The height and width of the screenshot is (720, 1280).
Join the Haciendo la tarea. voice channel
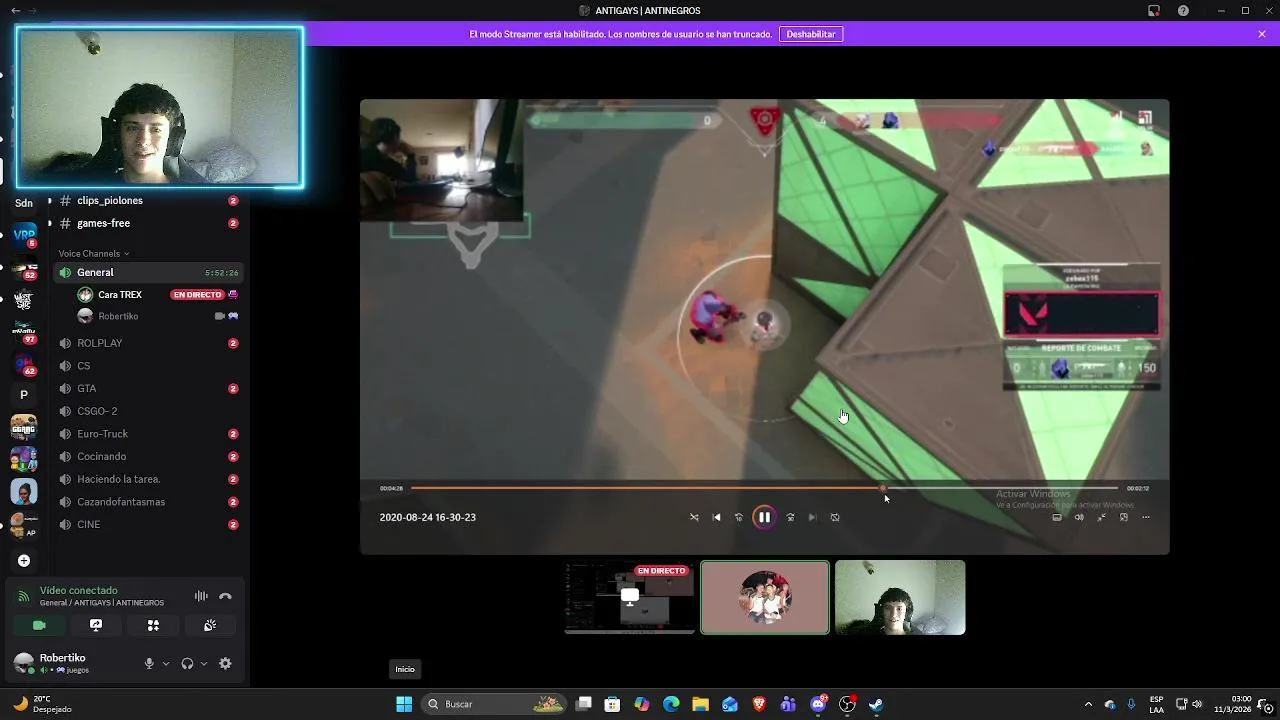coord(148,479)
